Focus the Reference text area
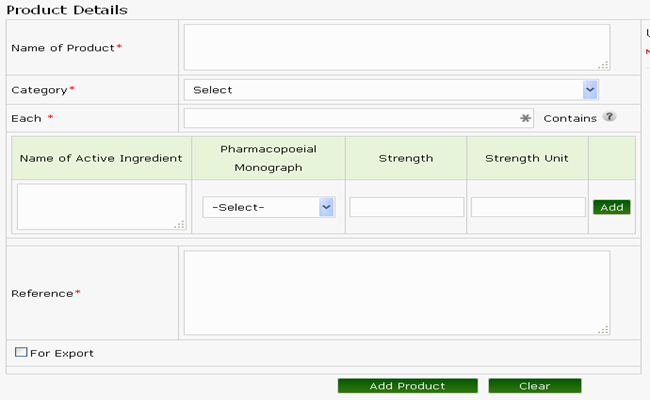Image resolution: width=650 pixels, height=400 pixels. coord(397,293)
